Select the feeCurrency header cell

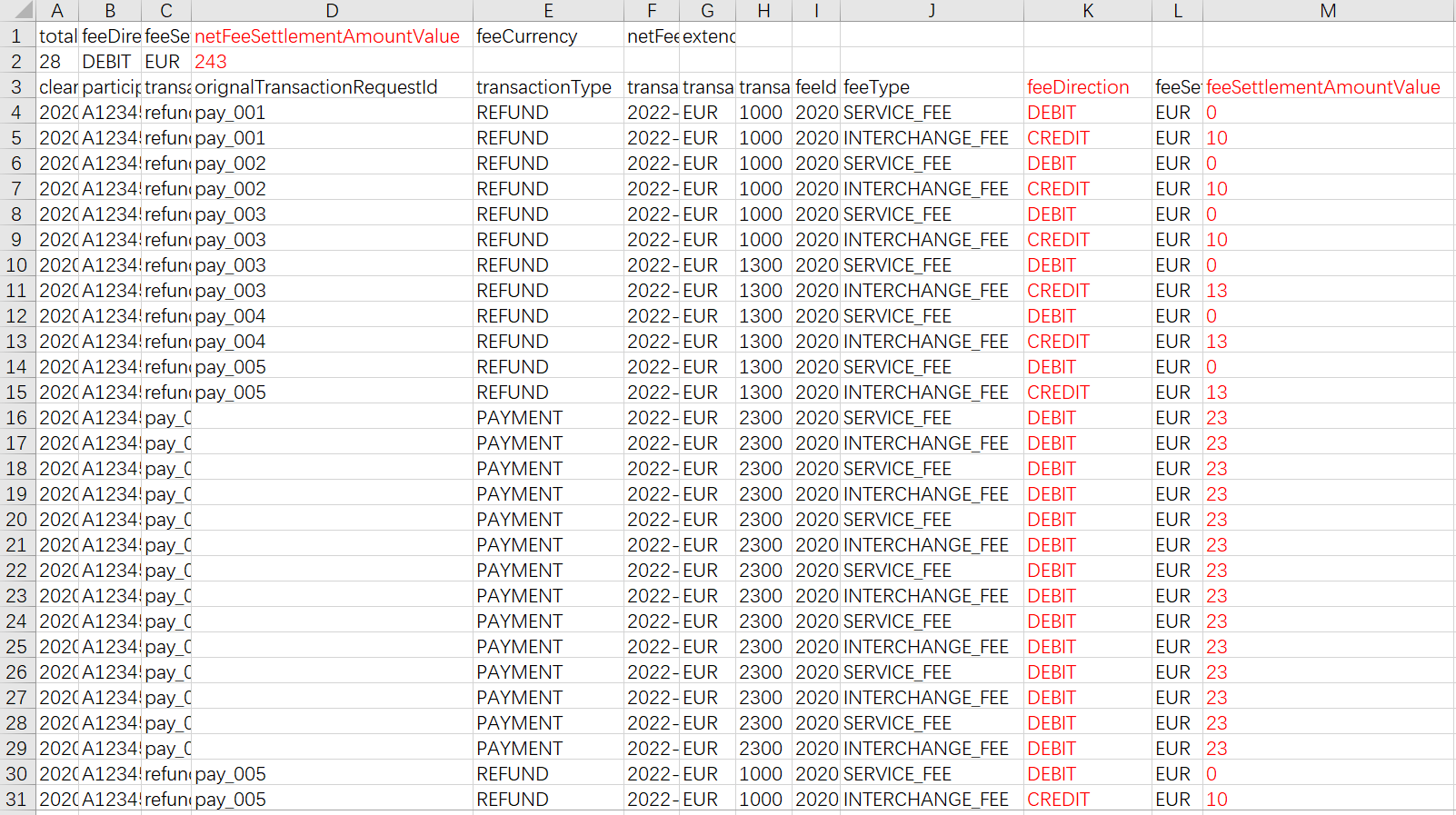[527, 36]
